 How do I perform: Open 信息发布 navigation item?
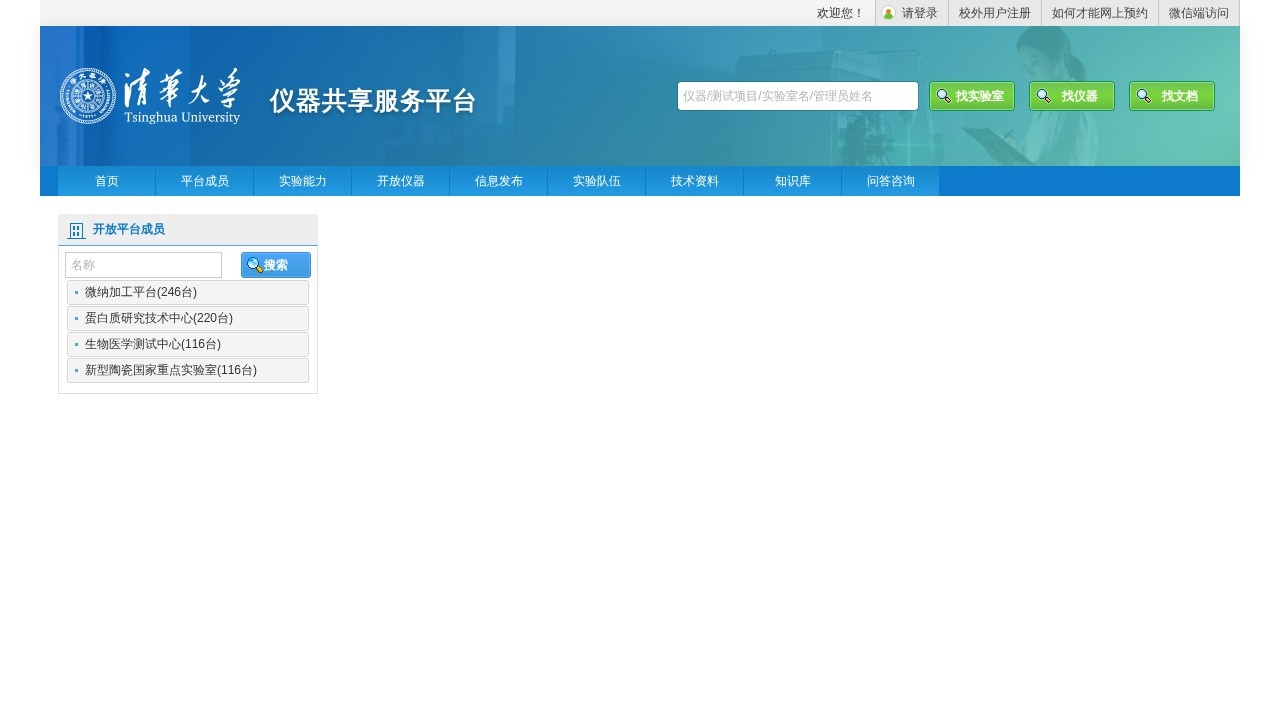(499, 181)
